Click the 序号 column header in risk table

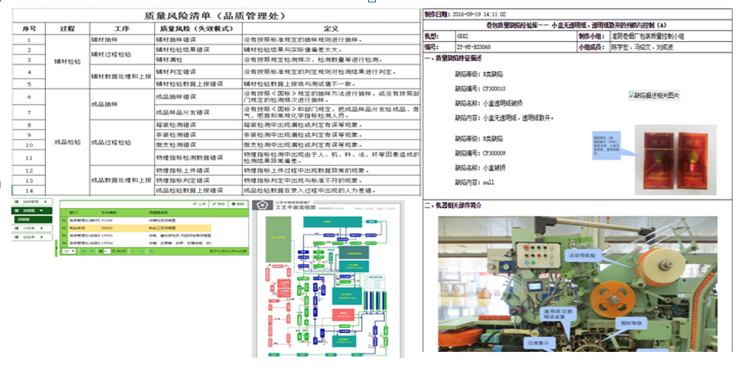point(28,28)
